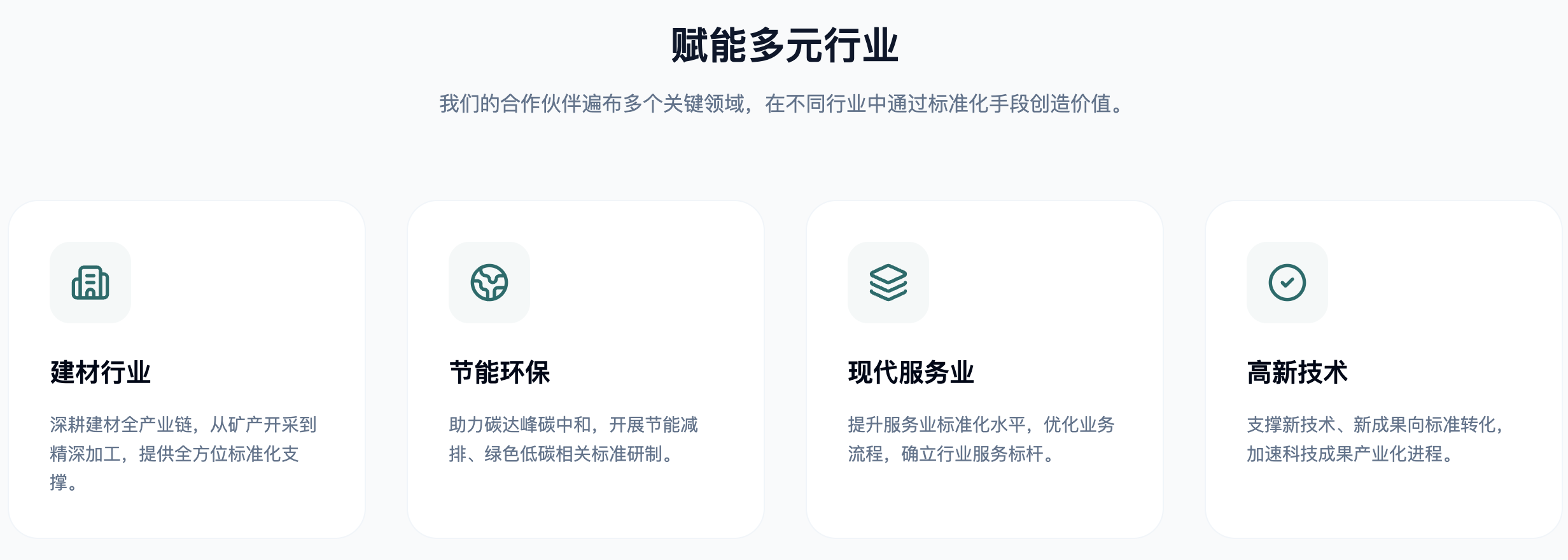Select the 建材行业 card title
Viewport: 1568px width, 560px height.
point(101,372)
